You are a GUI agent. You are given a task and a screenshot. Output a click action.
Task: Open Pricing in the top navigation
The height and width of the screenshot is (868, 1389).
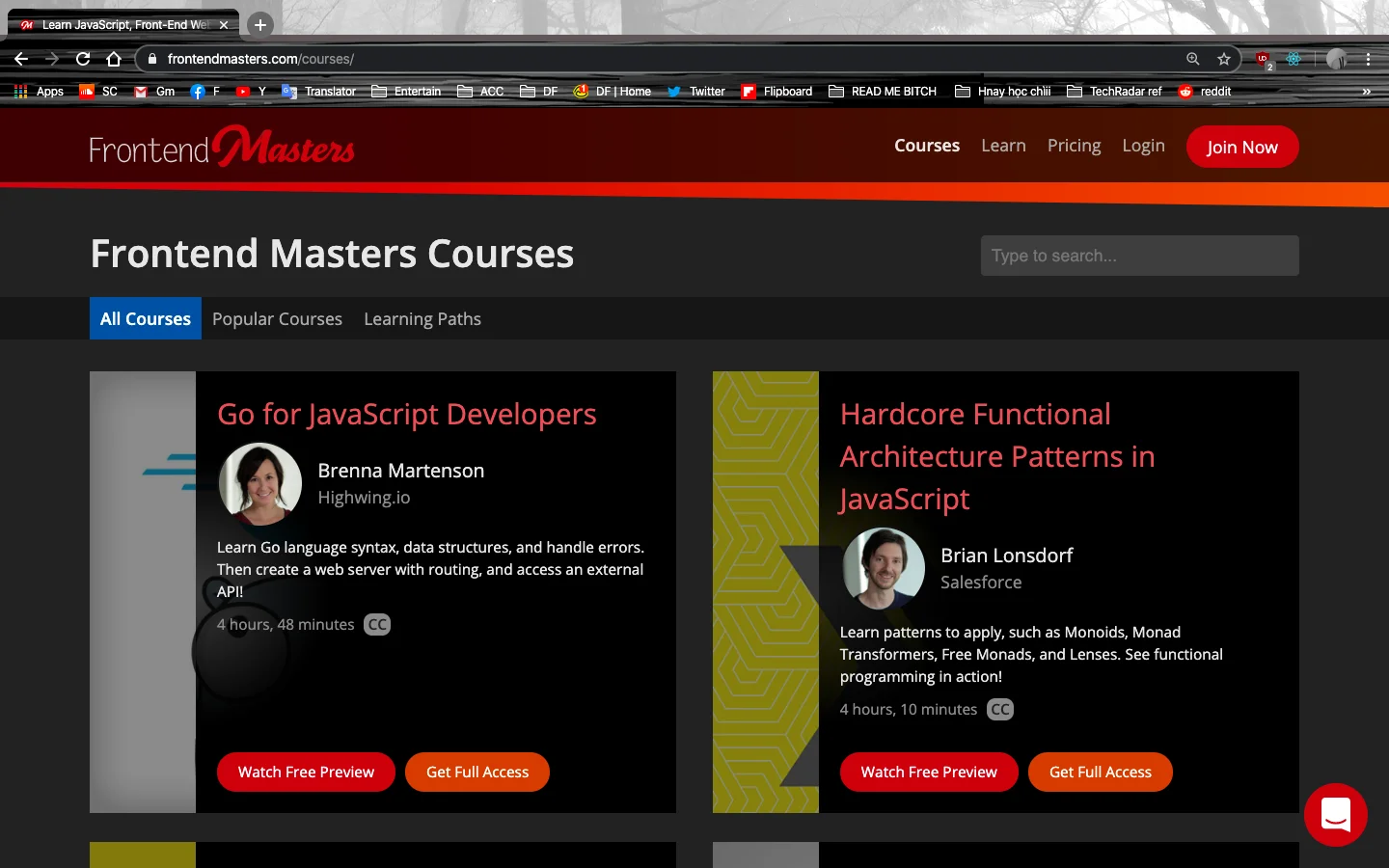pyautogui.click(x=1074, y=146)
